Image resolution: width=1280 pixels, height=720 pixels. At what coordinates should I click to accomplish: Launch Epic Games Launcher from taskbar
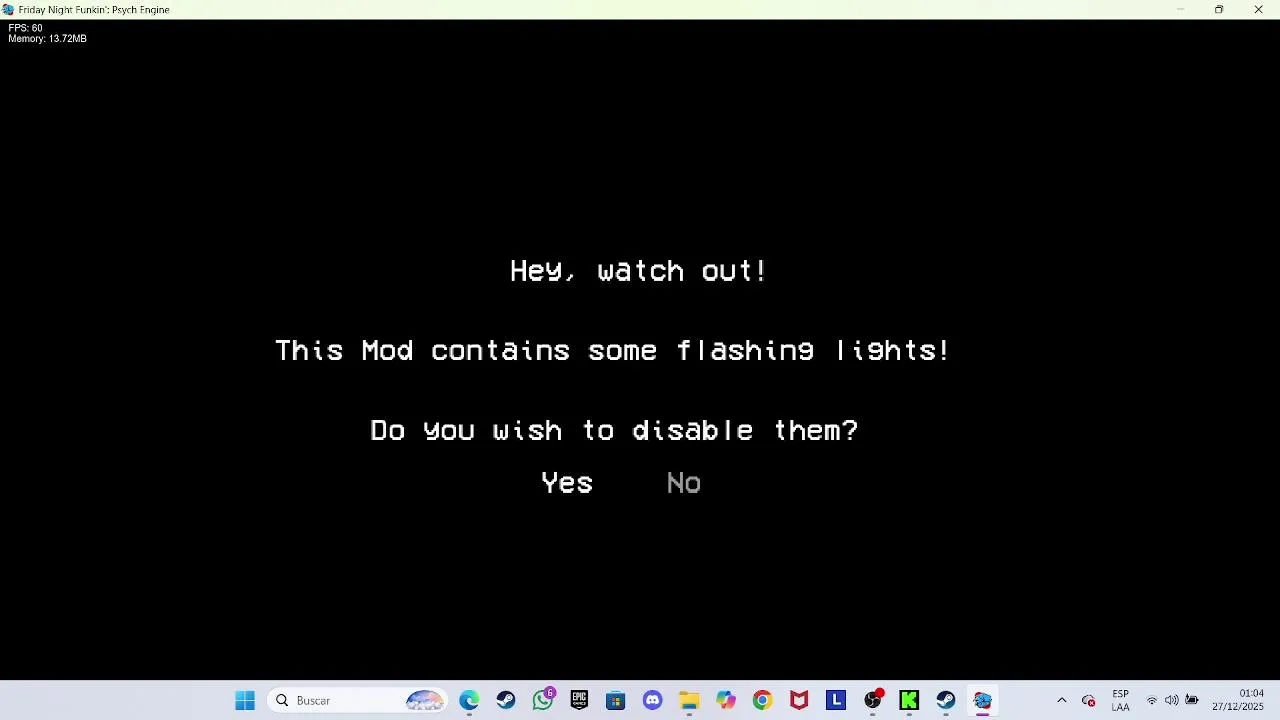[x=579, y=701]
